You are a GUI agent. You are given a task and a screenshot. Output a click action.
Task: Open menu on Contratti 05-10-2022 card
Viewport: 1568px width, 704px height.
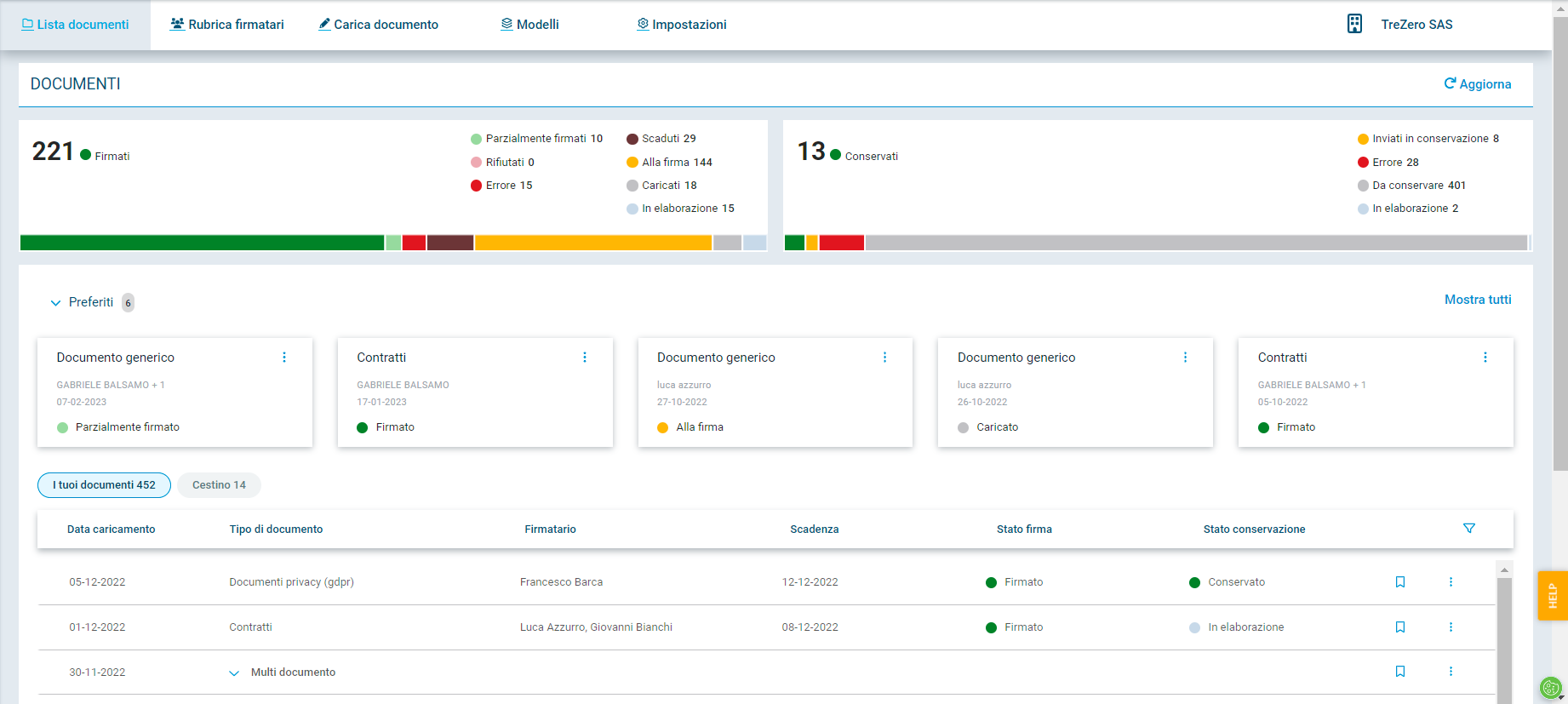1485,358
